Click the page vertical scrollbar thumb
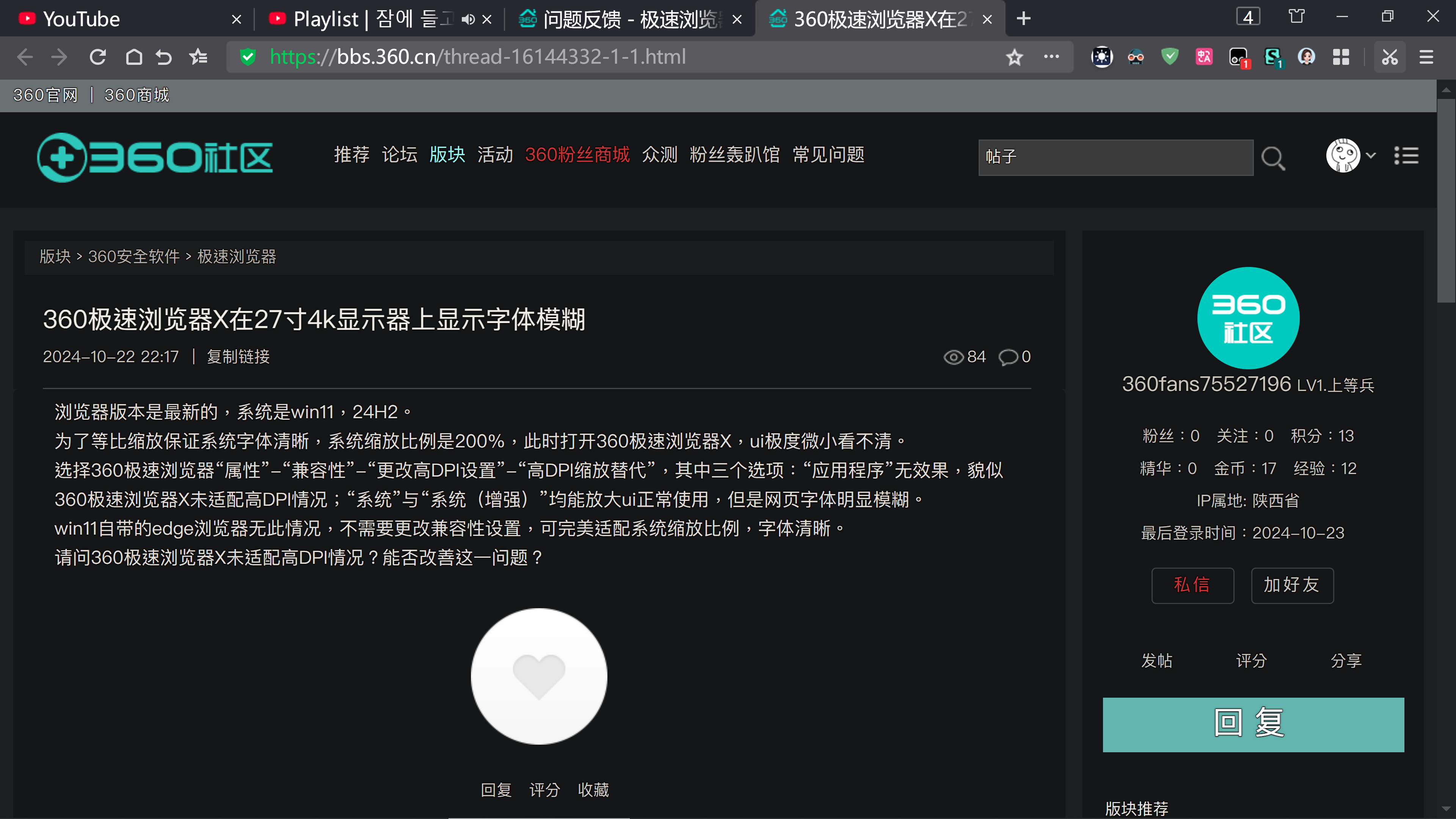The width and height of the screenshot is (1456, 819). coord(1446,201)
